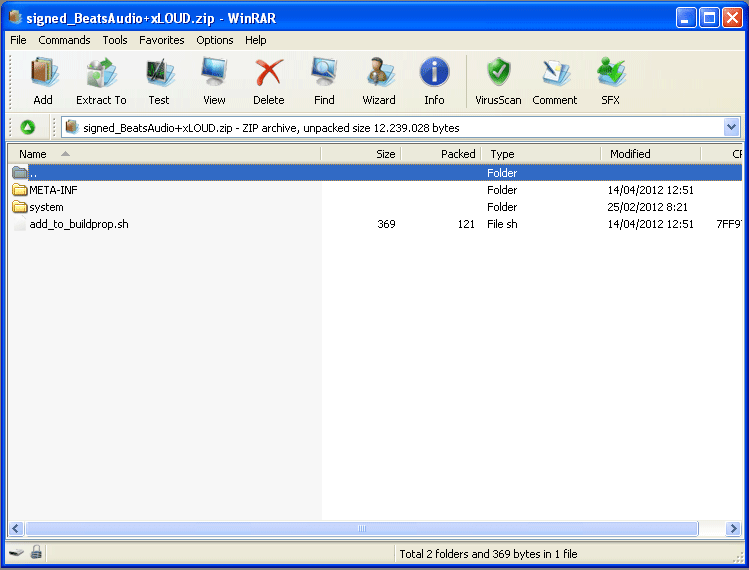Image resolution: width=749 pixels, height=570 pixels.
Task: Open the Options menu
Action: pos(214,40)
